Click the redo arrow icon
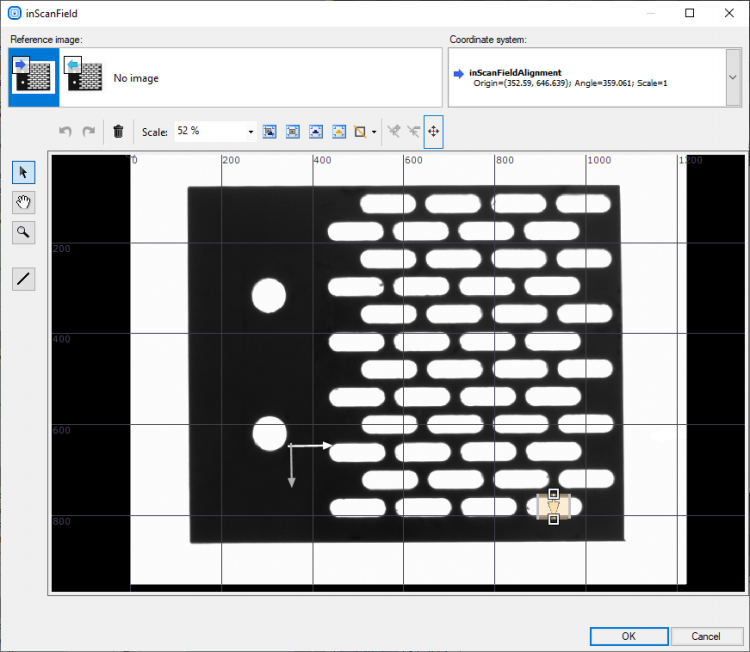The image size is (750, 652). coord(89,131)
